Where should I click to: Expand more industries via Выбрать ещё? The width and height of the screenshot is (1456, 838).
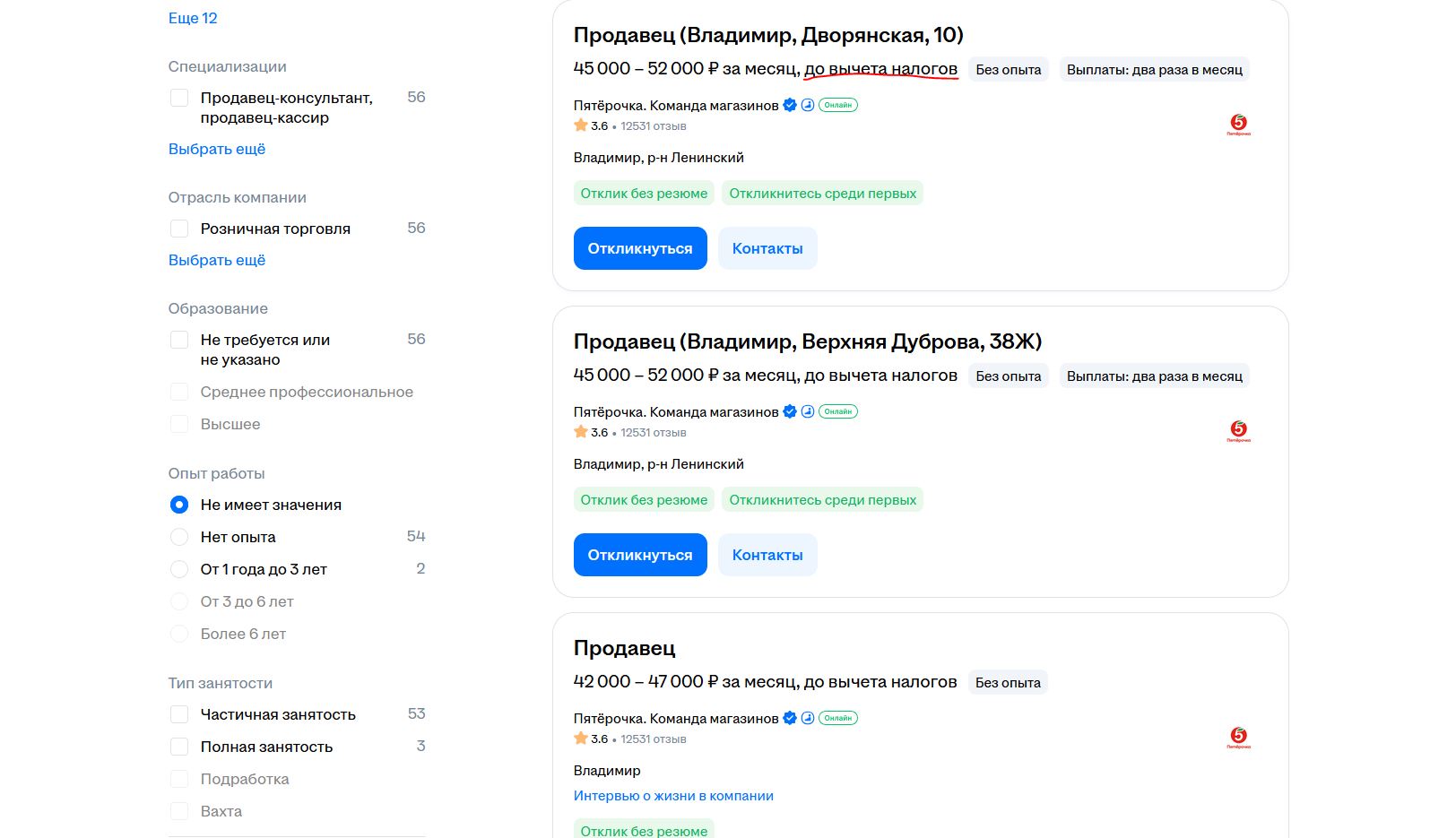(x=217, y=260)
